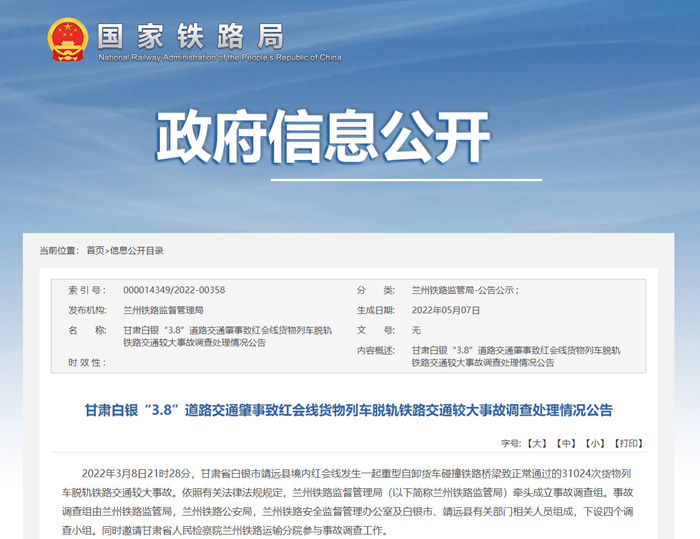Click the 发布机构 value 兰州铁路监督管理局
700x539 pixels.
point(163,310)
